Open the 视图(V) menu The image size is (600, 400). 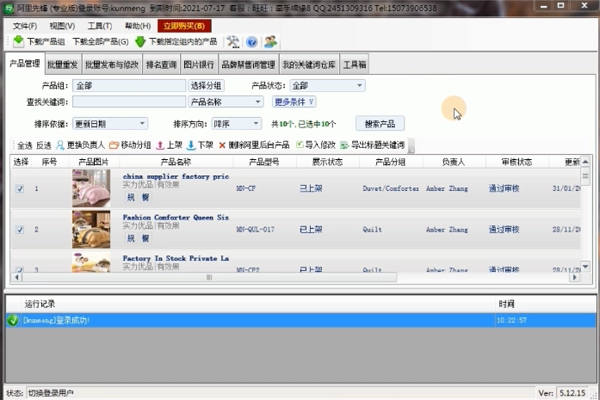click(62, 26)
